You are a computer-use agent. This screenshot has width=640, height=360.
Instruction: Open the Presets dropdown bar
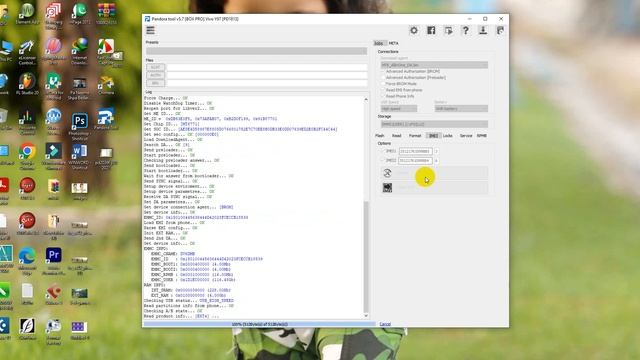point(256,51)
